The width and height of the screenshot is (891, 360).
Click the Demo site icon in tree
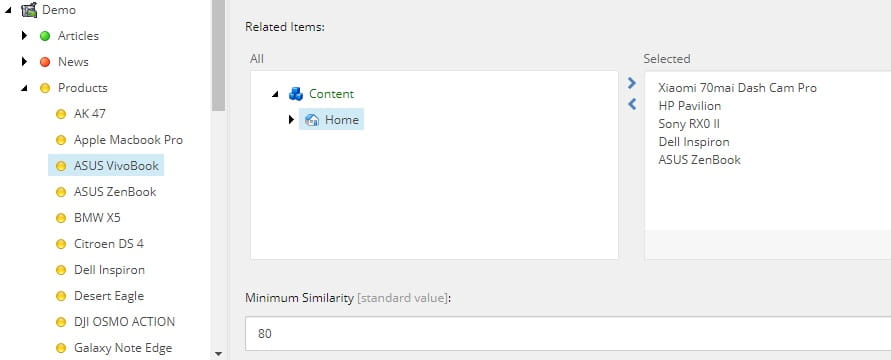click(x=29, y=10)
